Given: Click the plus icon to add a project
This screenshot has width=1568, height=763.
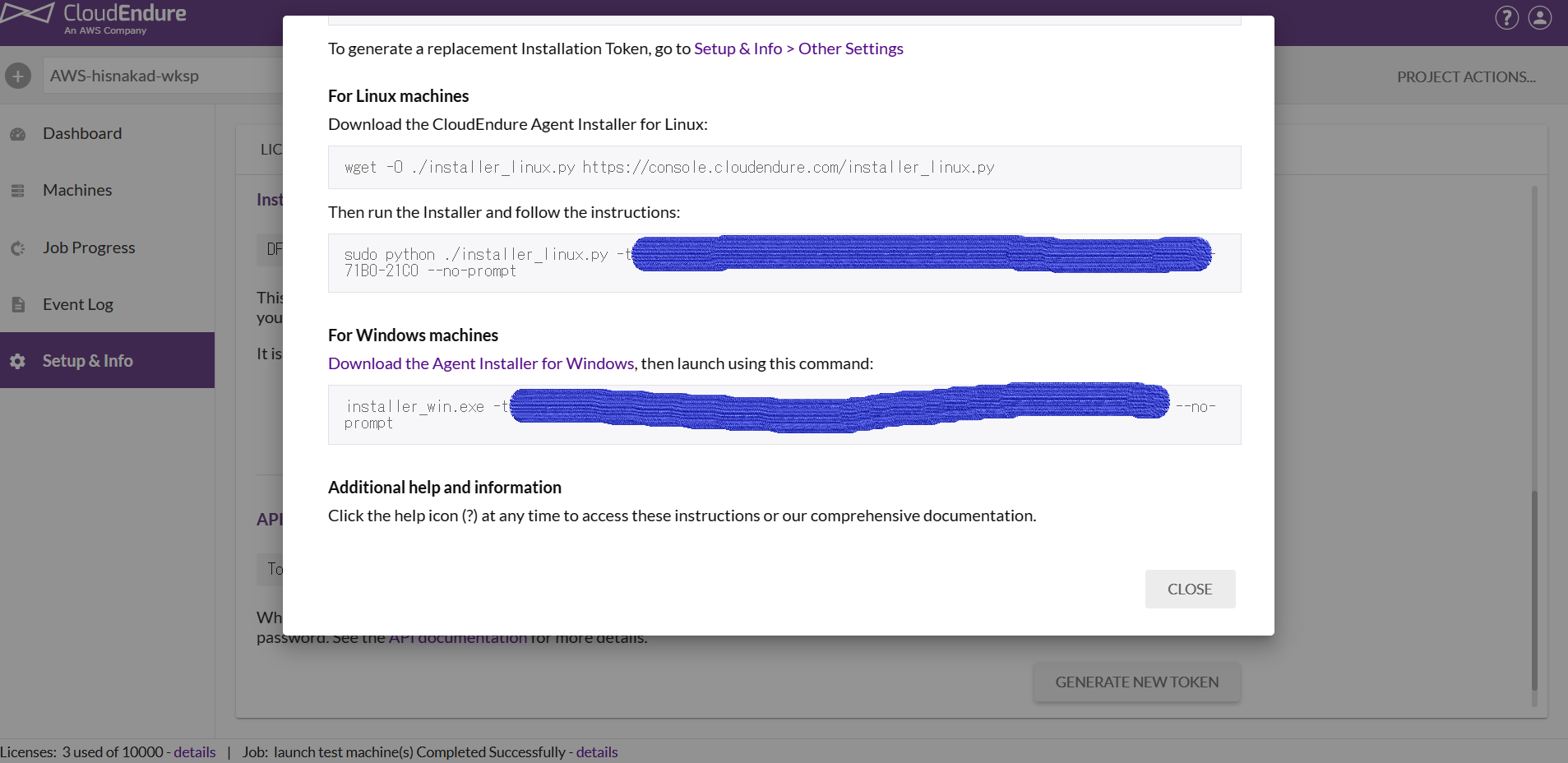Looking at the screenshot, I should click(x=18, y=76).
